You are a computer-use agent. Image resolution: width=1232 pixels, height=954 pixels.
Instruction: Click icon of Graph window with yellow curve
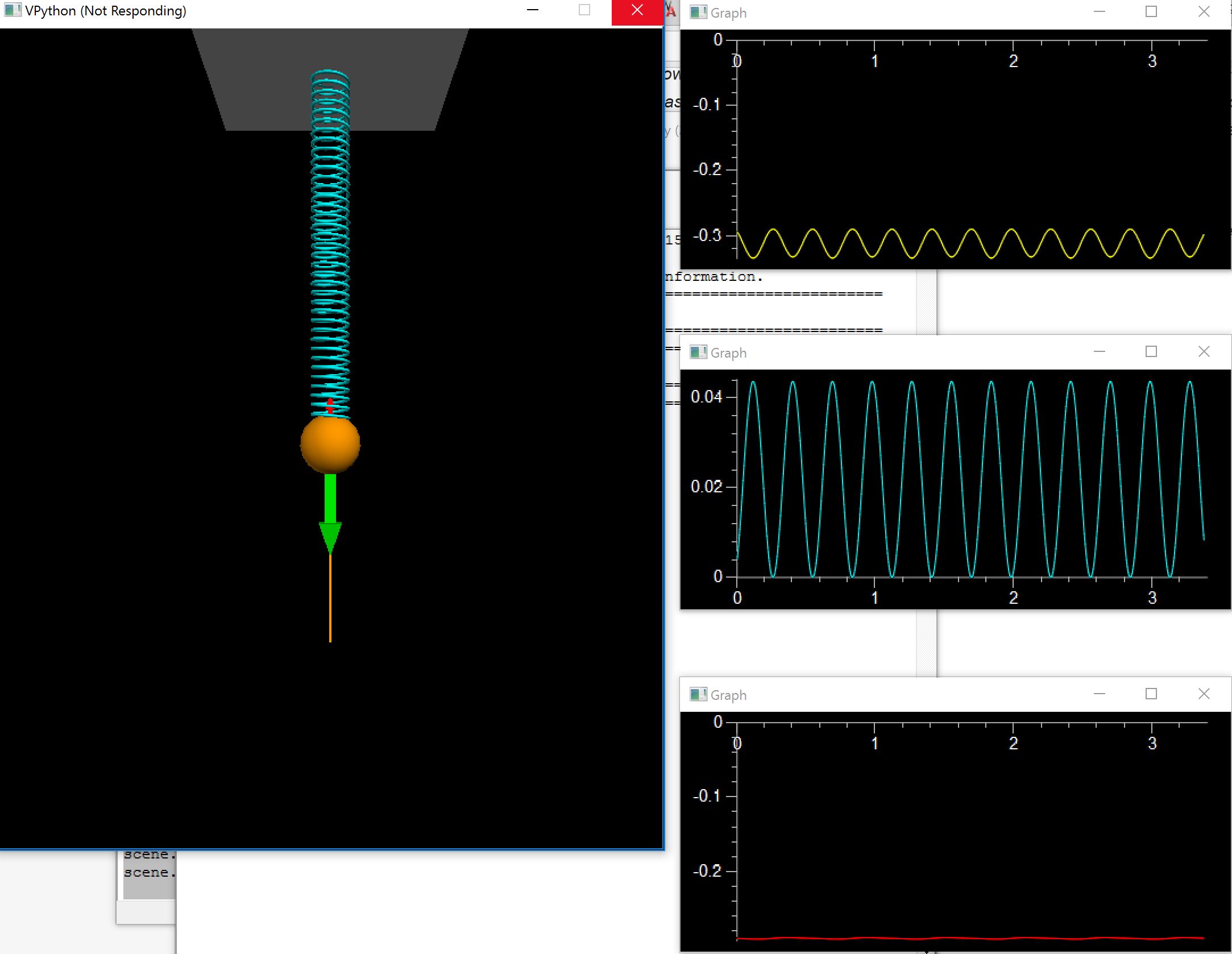pyautogui.click(x=698, y=13)
